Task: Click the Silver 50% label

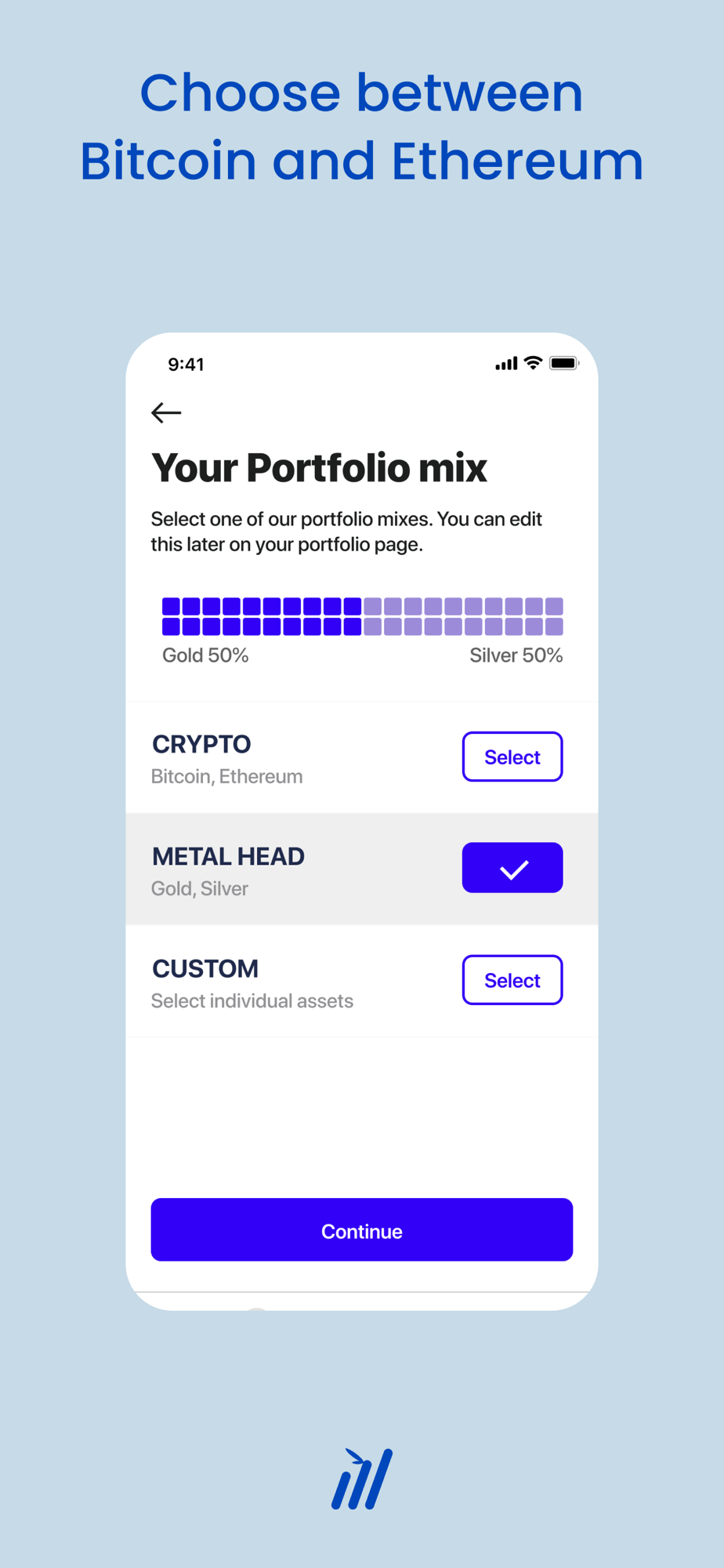Action: [x=516, y=655]
